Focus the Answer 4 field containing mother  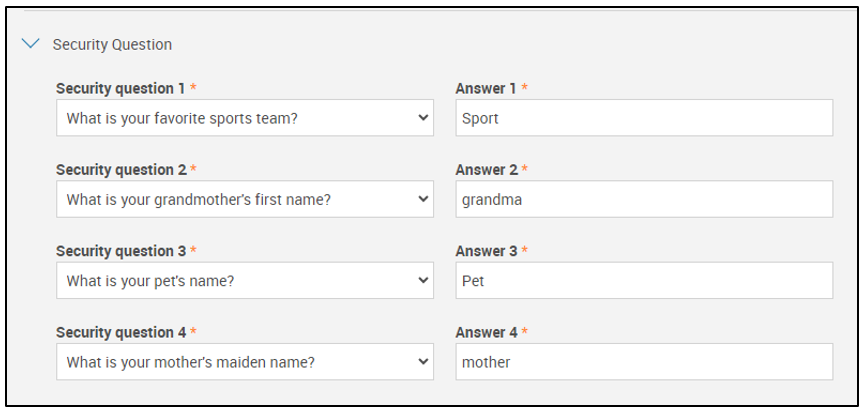tap(643, 362)
